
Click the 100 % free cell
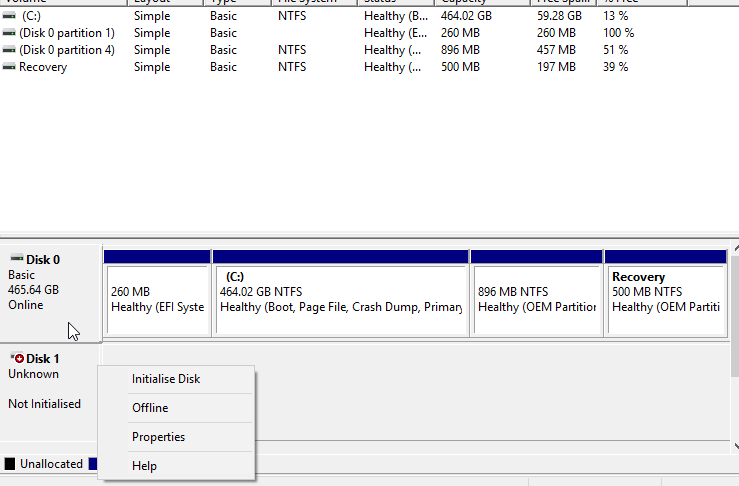(618, 33)
